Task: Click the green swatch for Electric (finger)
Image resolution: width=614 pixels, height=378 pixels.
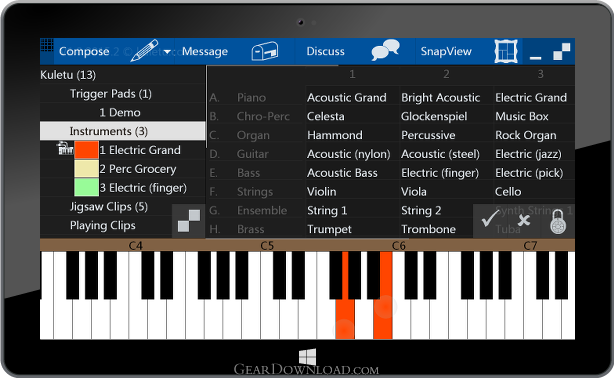Action: pos(87,187)
